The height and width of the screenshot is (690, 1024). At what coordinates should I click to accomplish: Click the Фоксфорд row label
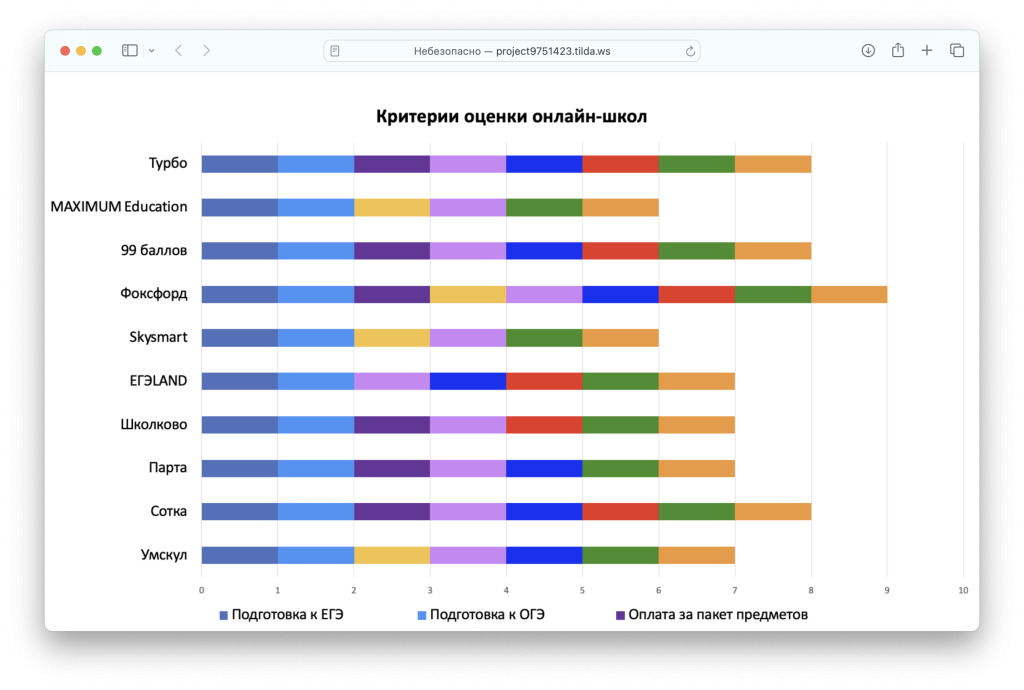153,294
